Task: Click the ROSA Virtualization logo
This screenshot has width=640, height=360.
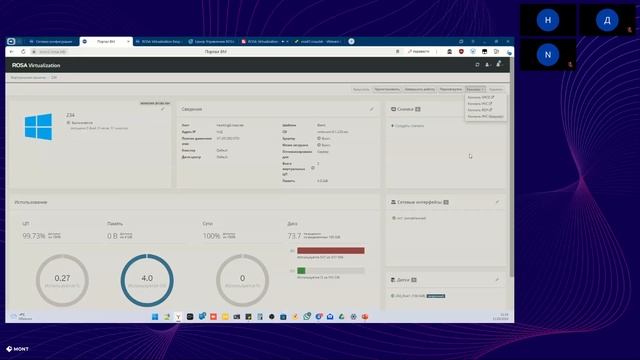Action: (36, 65)
